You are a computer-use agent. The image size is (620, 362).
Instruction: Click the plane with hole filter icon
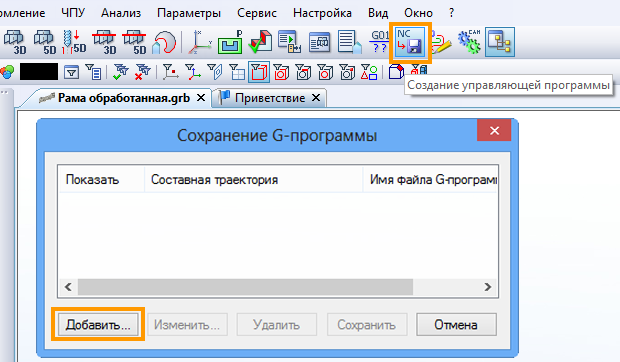pos(215,72)
